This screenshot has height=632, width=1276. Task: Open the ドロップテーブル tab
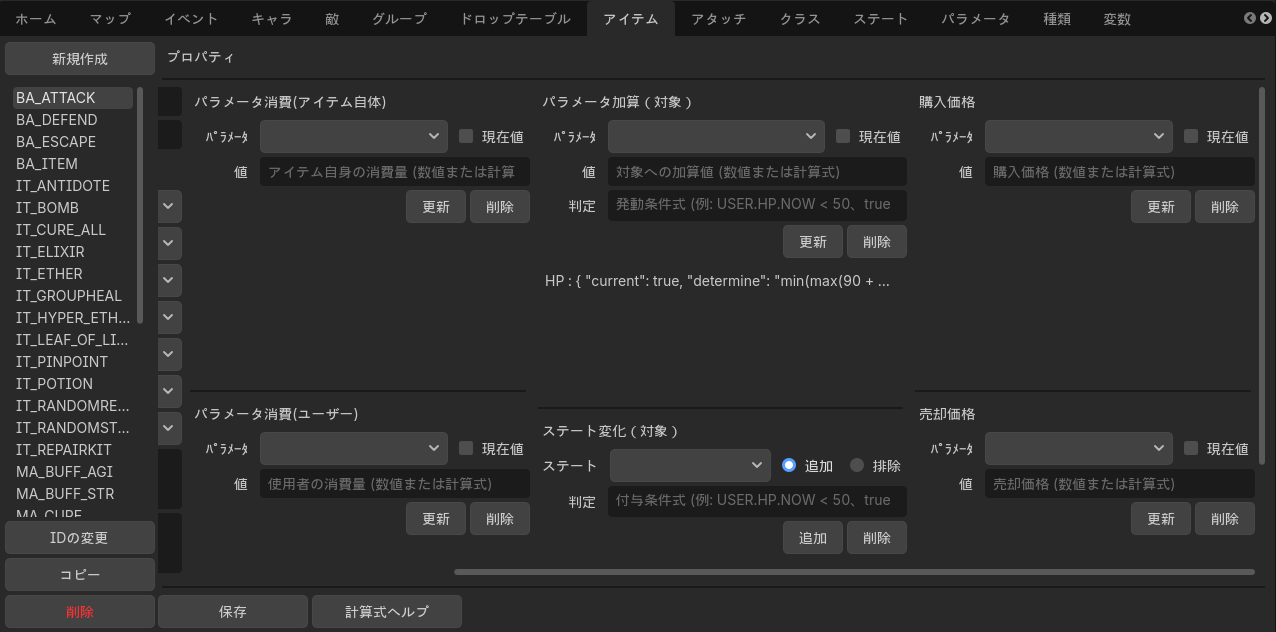pos(515,19)
